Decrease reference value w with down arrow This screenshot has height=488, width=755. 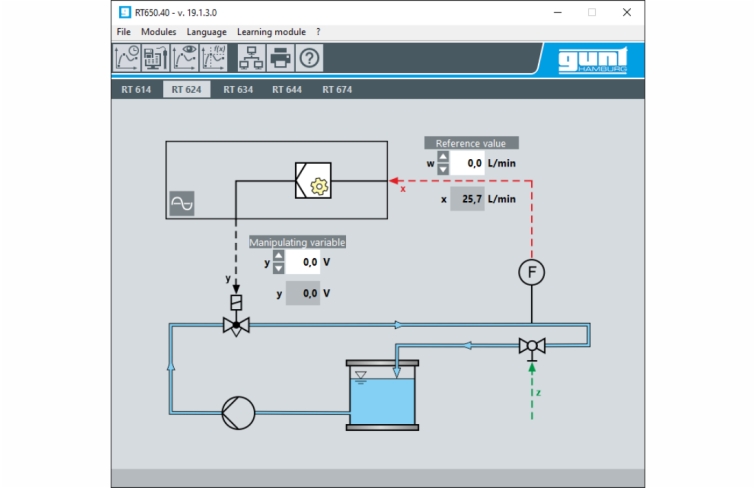click(443, 169)
